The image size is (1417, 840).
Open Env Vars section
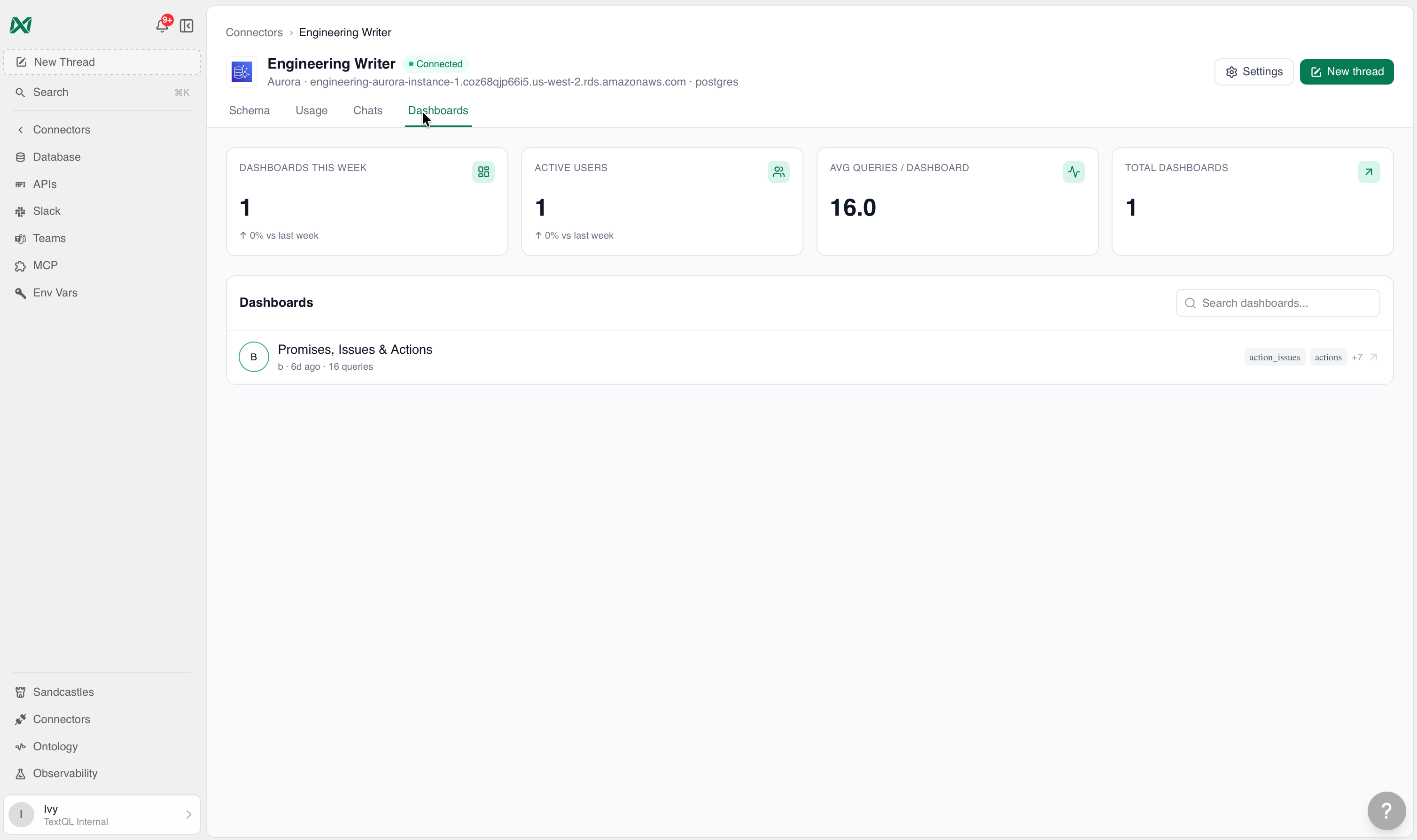coord(55,293)
